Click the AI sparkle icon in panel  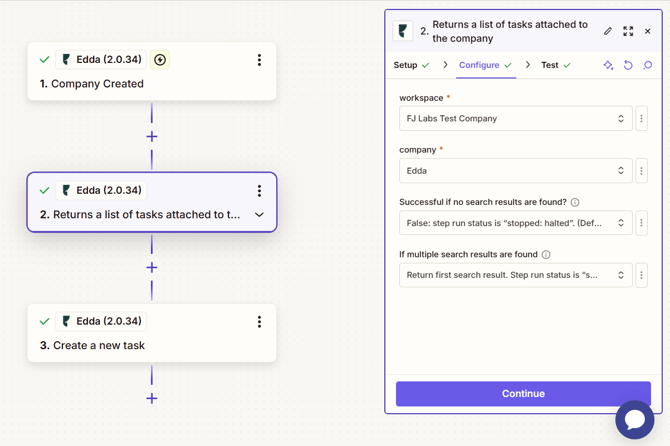(x=608, y=66)
